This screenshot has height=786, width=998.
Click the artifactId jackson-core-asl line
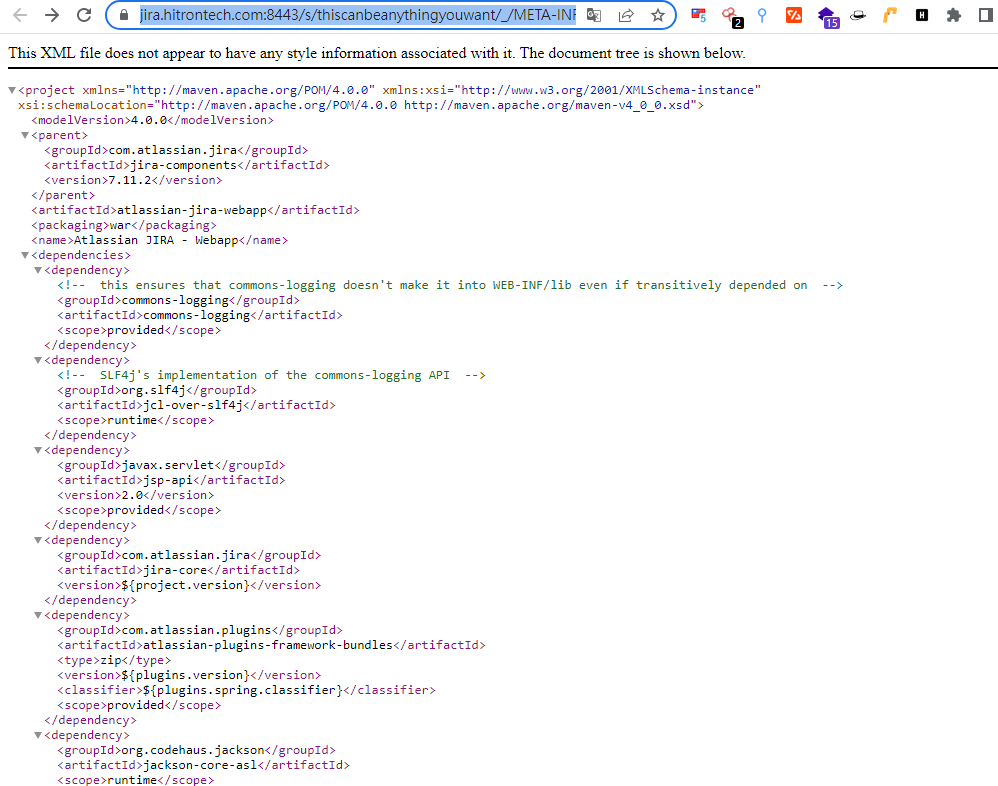point(203,766)
